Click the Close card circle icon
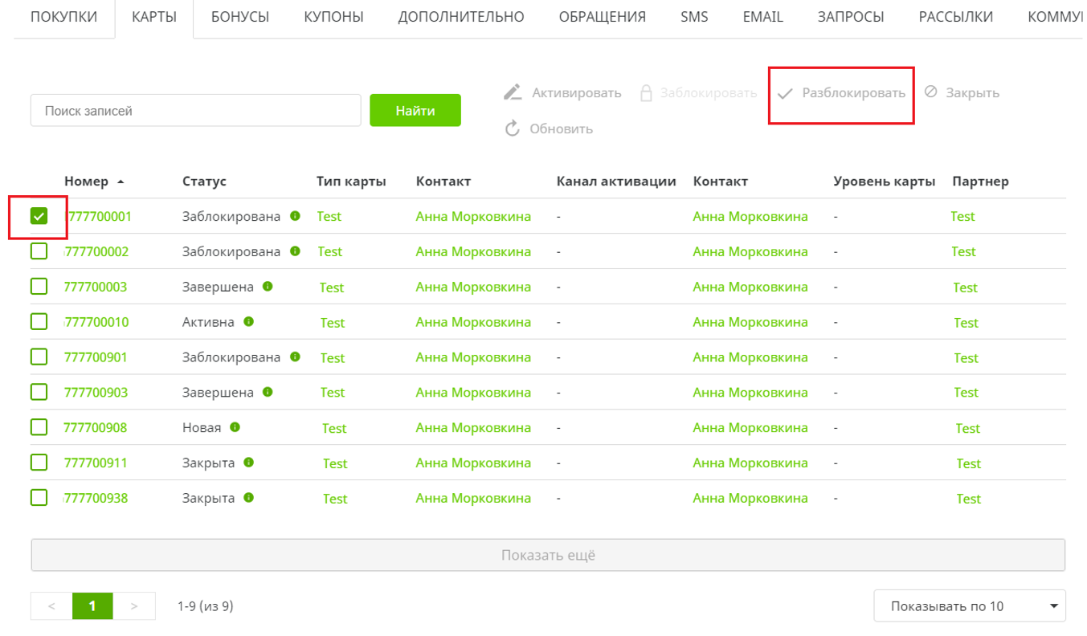1087x636 pixels. 931,92
